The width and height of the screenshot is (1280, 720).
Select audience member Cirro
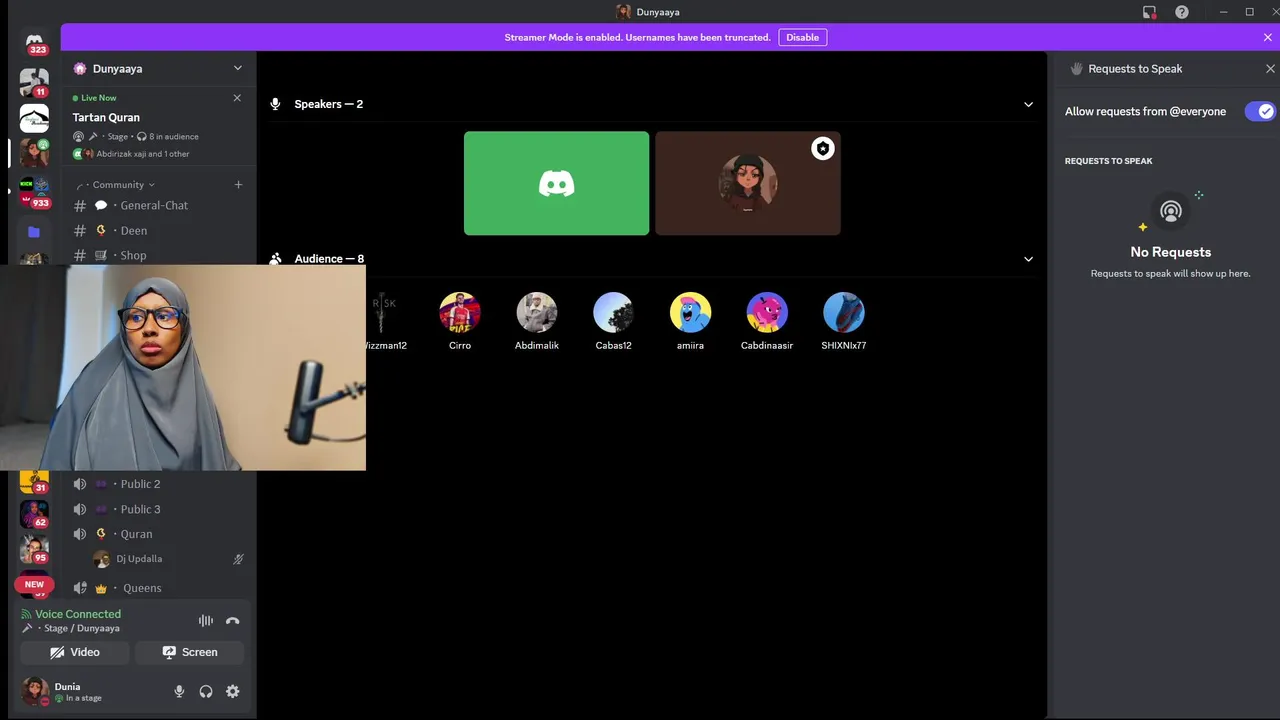[x=460, y=322]
